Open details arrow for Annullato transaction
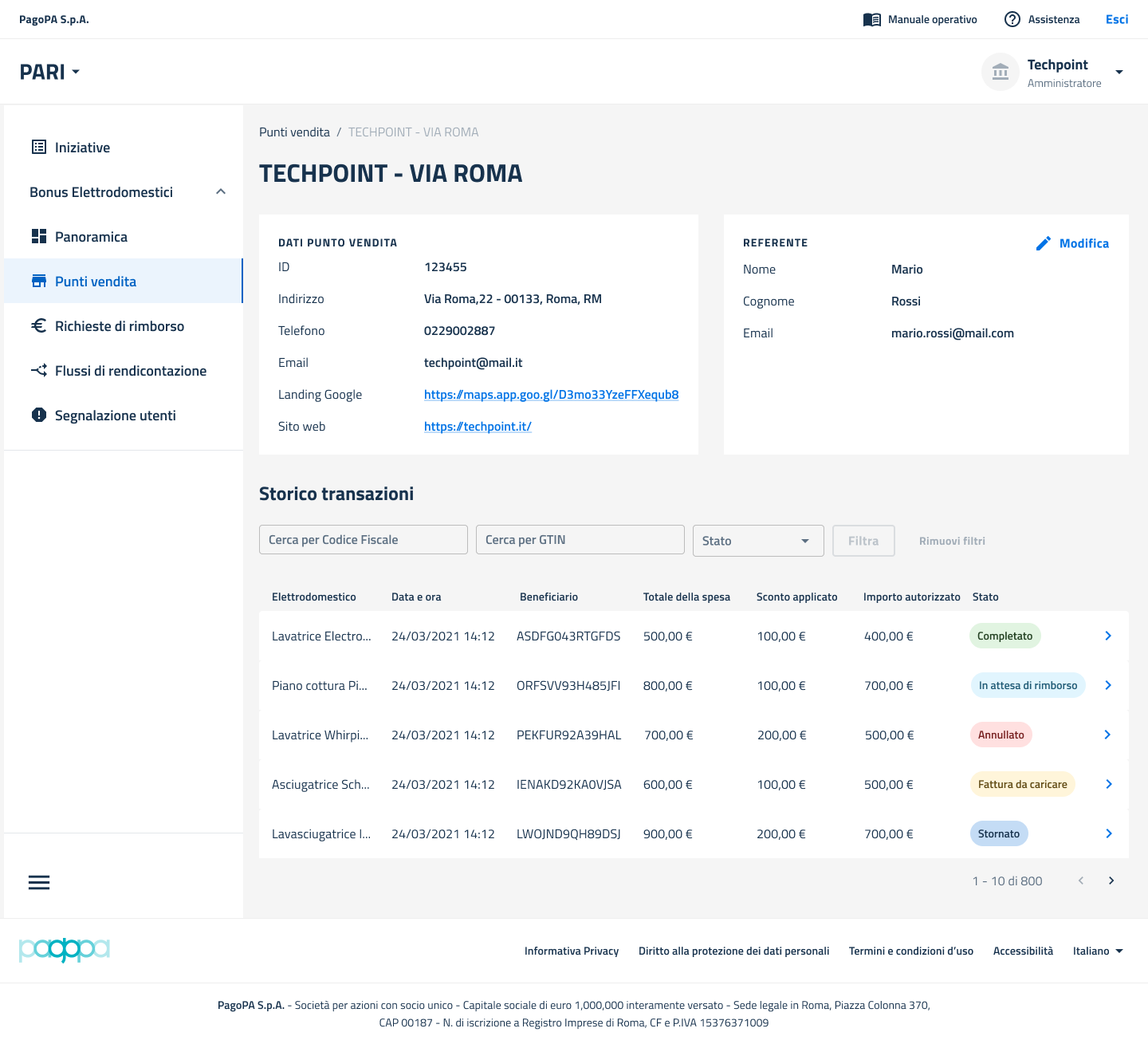Viewport: 1148px width, 1044px height. (1107, 735)
